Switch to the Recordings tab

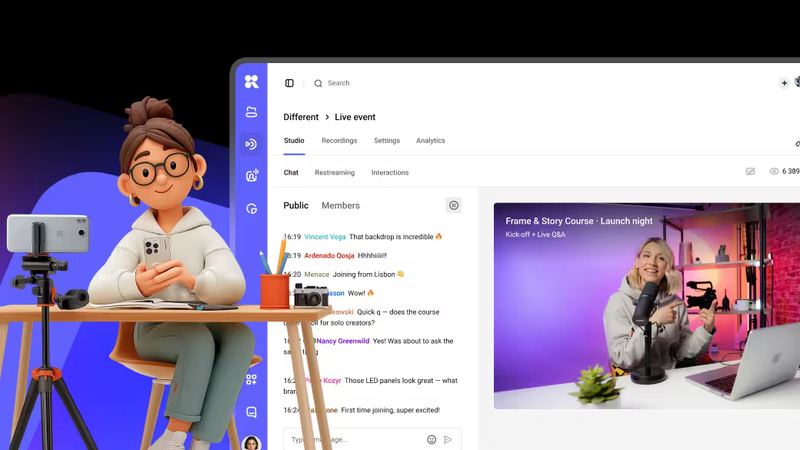pyautogui.click(x=339, y=140)
